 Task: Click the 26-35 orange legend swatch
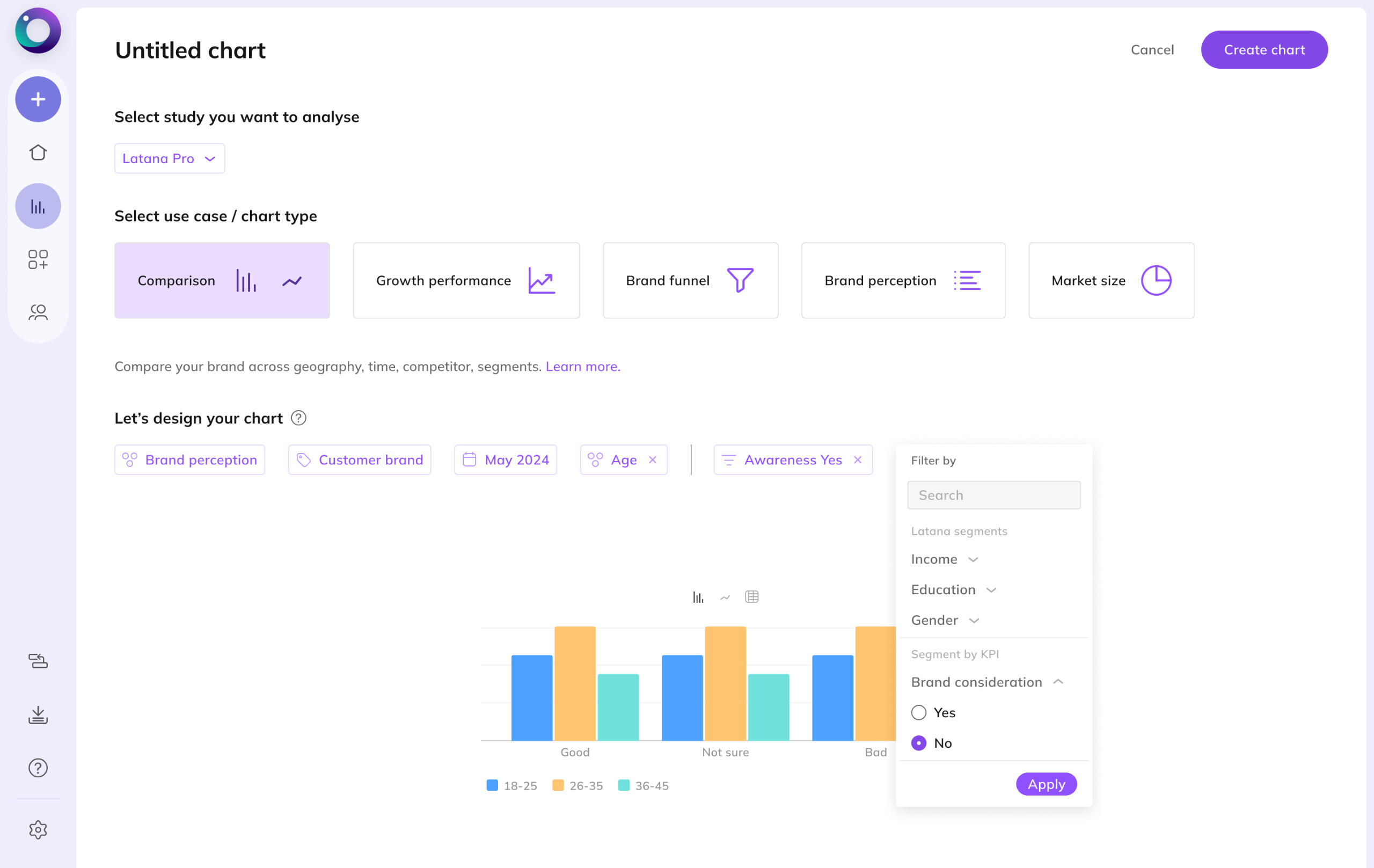(x=558, y=785)
